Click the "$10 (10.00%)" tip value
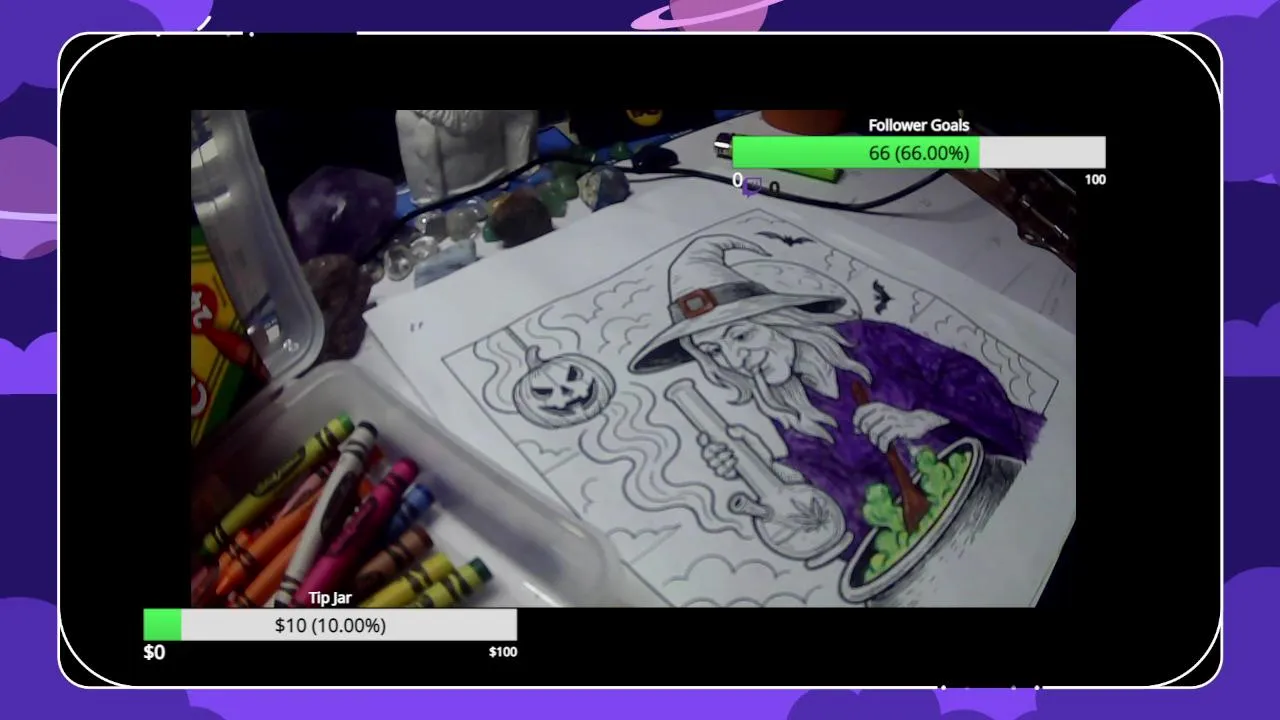Screen dimensions: 1280x720 tap(330, 625)
